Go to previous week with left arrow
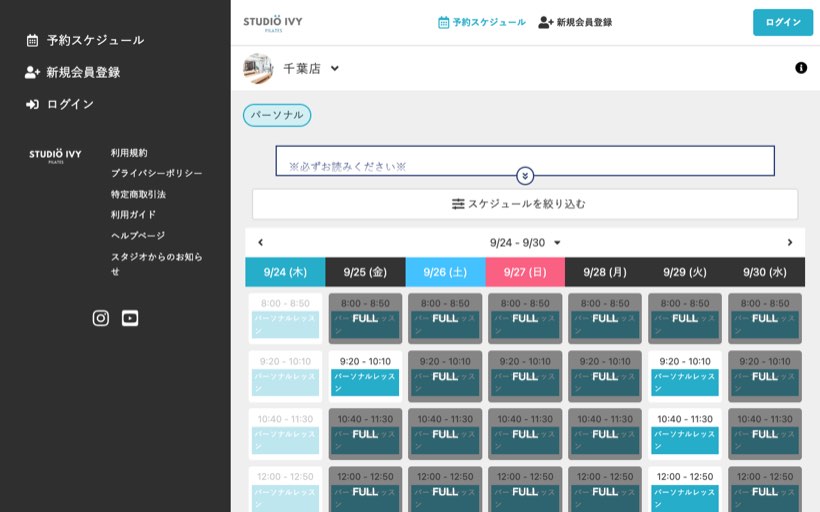820x512 pixels. coord(260,242)
